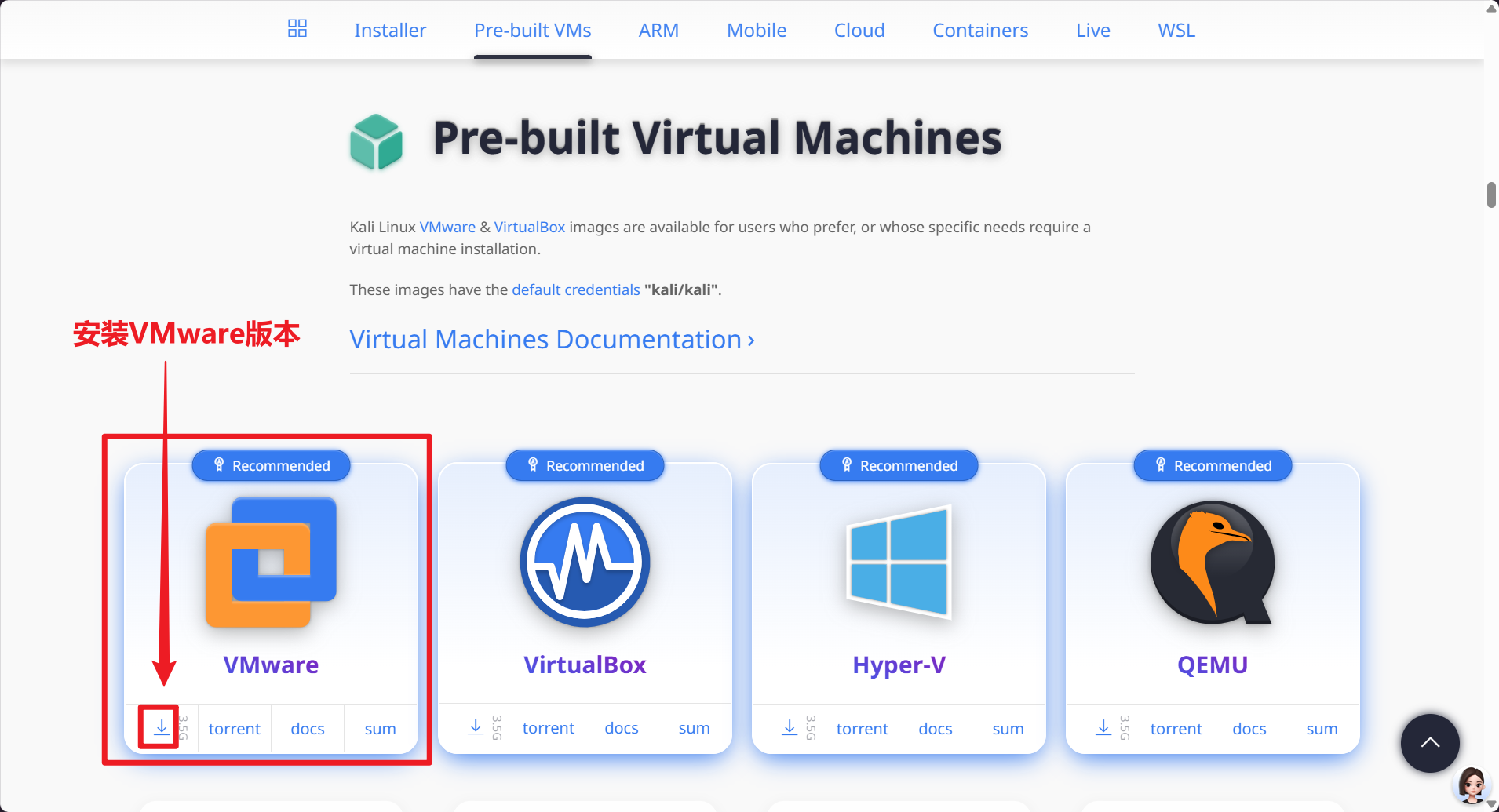Open QEMU docs link
The width and height of the screenshot is (1499, 812).
[x=1249, y=729]
